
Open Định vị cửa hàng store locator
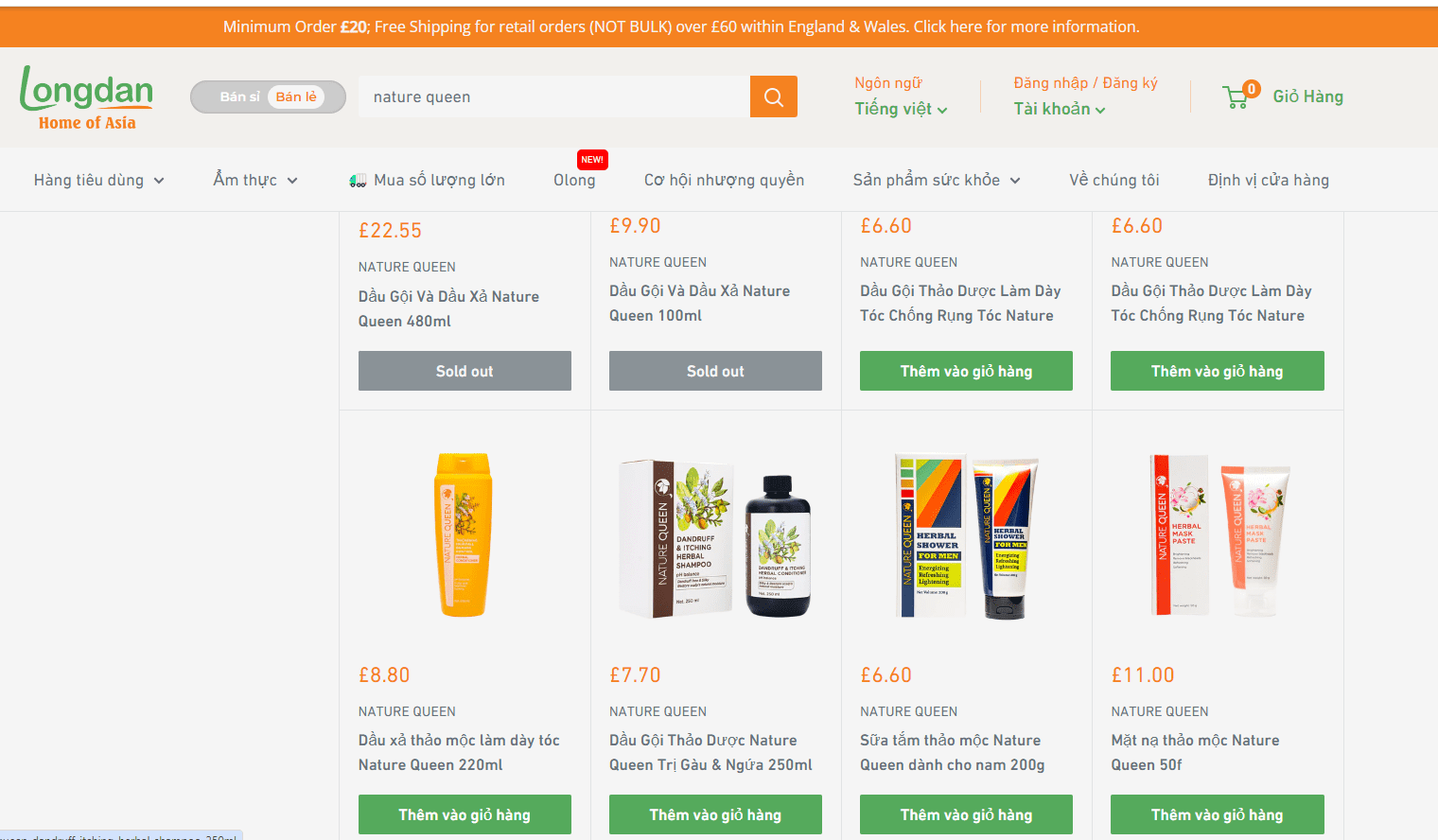click(x=1268, y=181)
